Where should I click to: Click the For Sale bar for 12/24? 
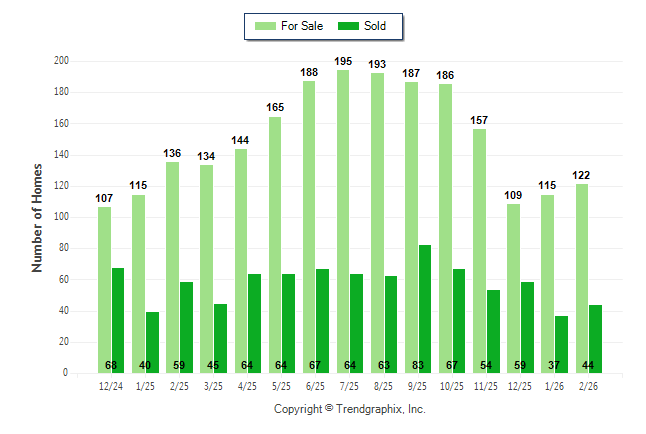[104, 289]
